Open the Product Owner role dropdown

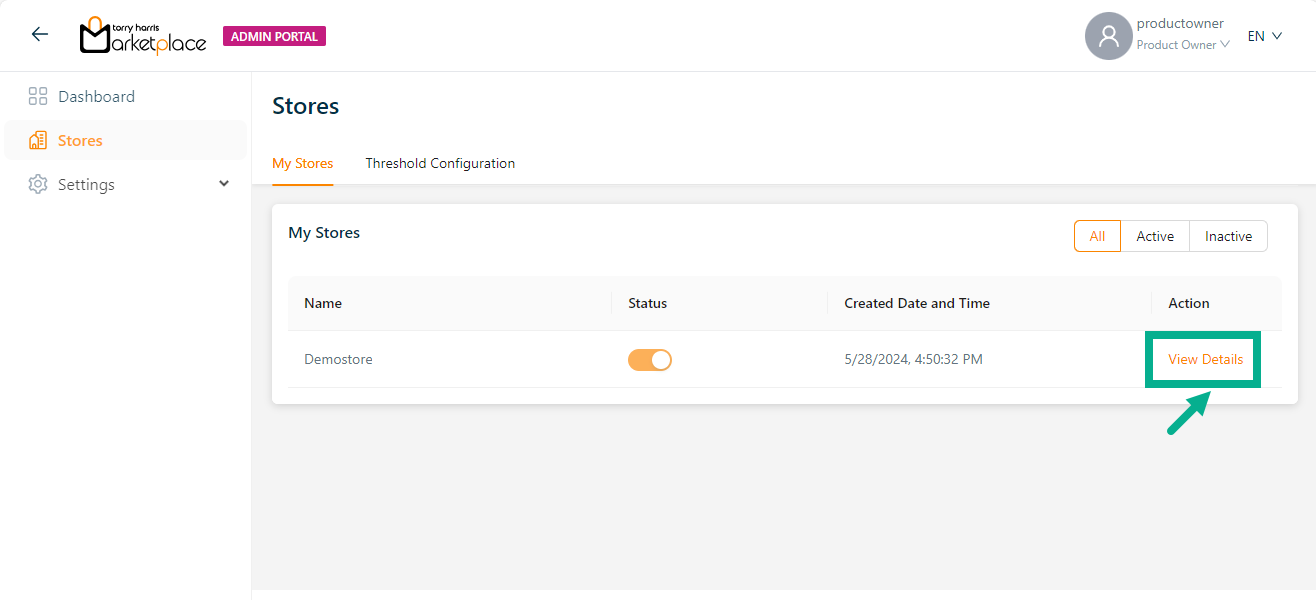(x=1183, y=45)
